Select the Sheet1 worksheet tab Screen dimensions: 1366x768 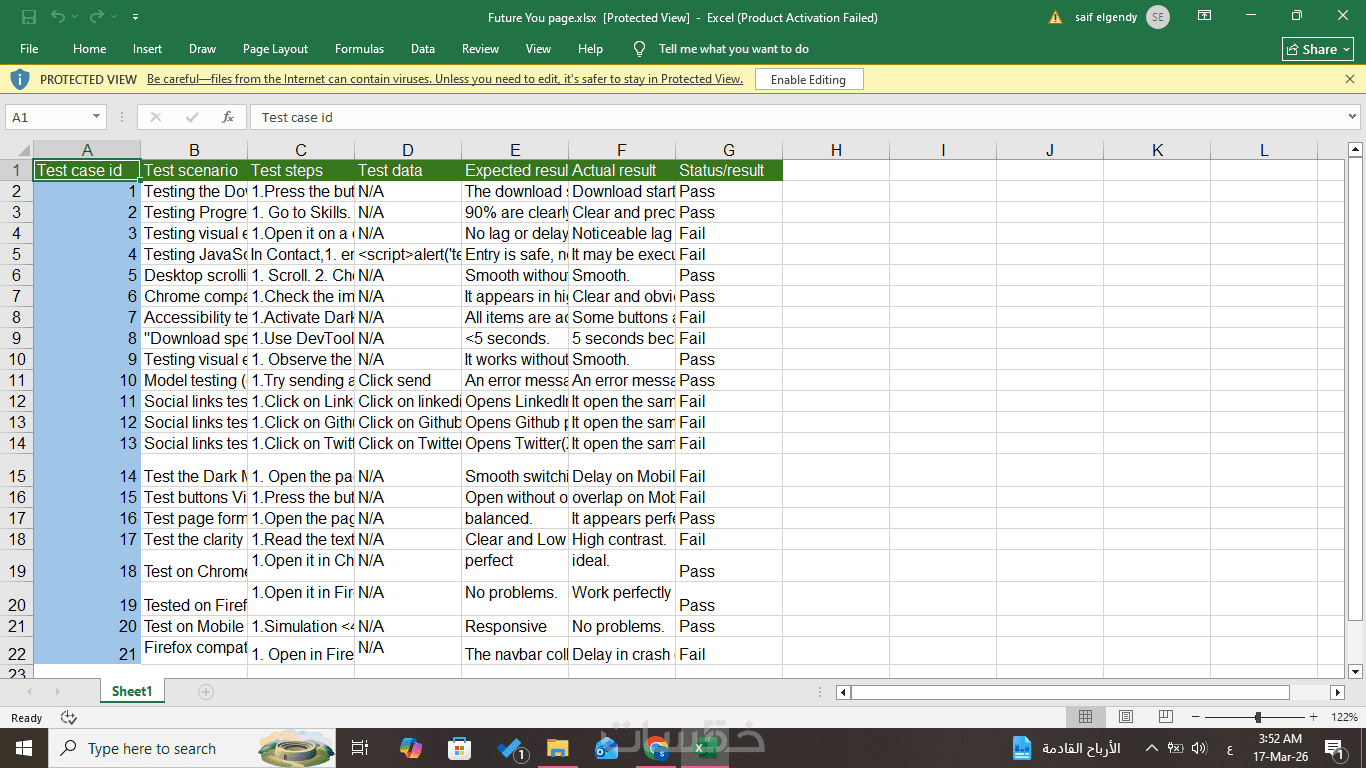point(132,691)
